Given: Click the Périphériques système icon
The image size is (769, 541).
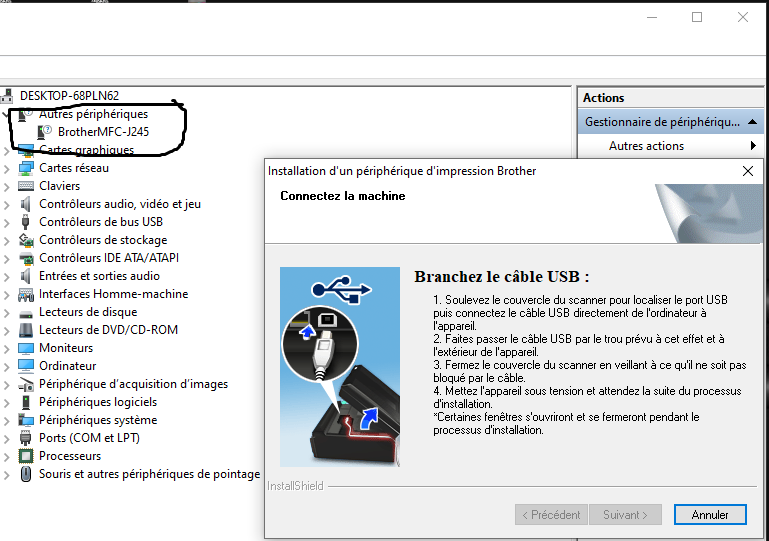Looking at the screenshot, I should [26, 420].
